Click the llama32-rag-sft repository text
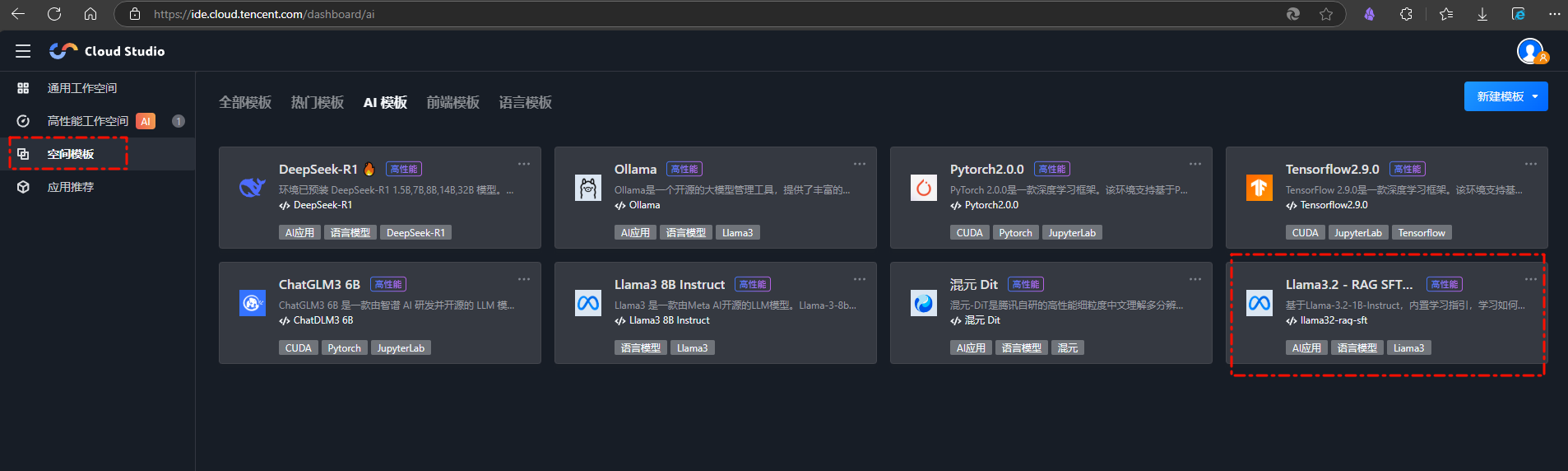Image resolution: width=1568 pixels, height=471 pixels. pyautogui.click(x=1334, y=320)
